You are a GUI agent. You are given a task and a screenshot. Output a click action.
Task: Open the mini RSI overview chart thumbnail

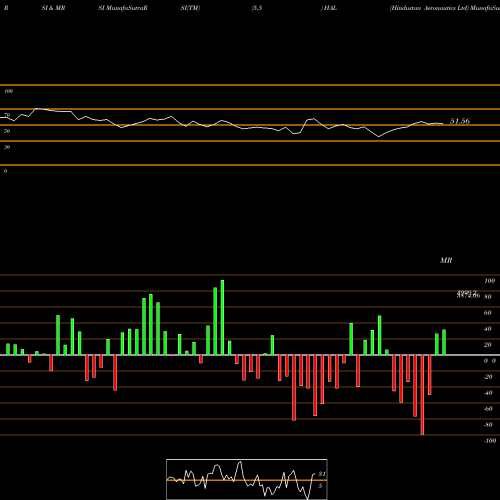pyautogui.click(x=247, y=479)
